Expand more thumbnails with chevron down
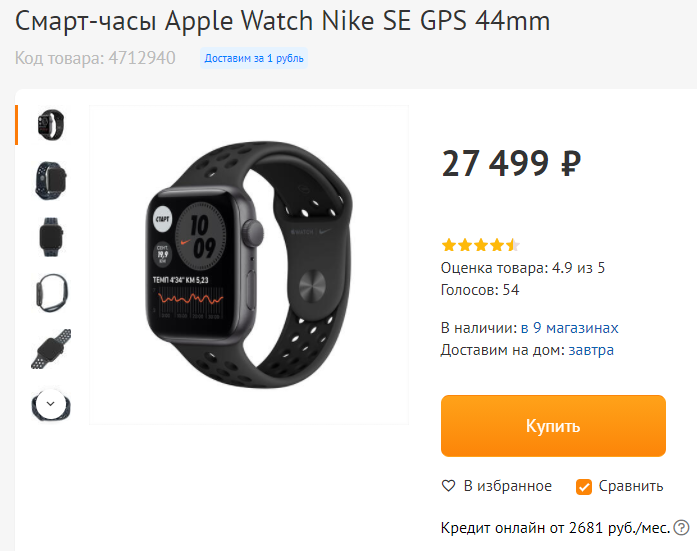 pos(51,404)
